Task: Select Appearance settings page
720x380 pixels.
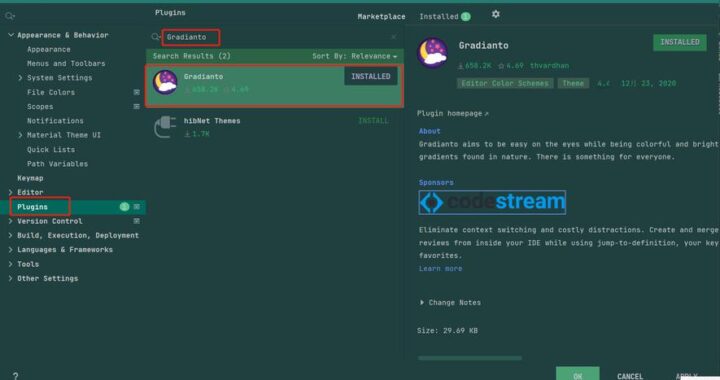Action: point(49,50)
